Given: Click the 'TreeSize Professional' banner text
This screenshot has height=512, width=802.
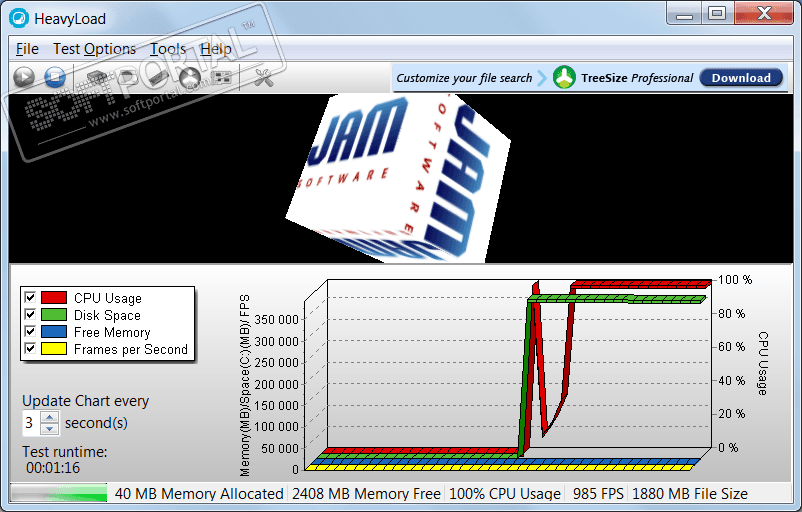Looking at the screenshot, I should 637,78.
